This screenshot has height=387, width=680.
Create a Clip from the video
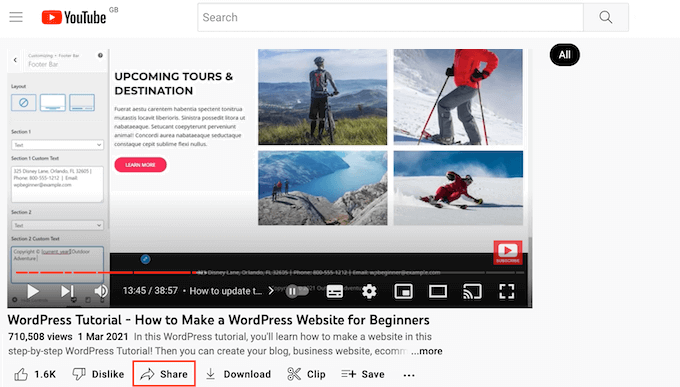[306, 374]
